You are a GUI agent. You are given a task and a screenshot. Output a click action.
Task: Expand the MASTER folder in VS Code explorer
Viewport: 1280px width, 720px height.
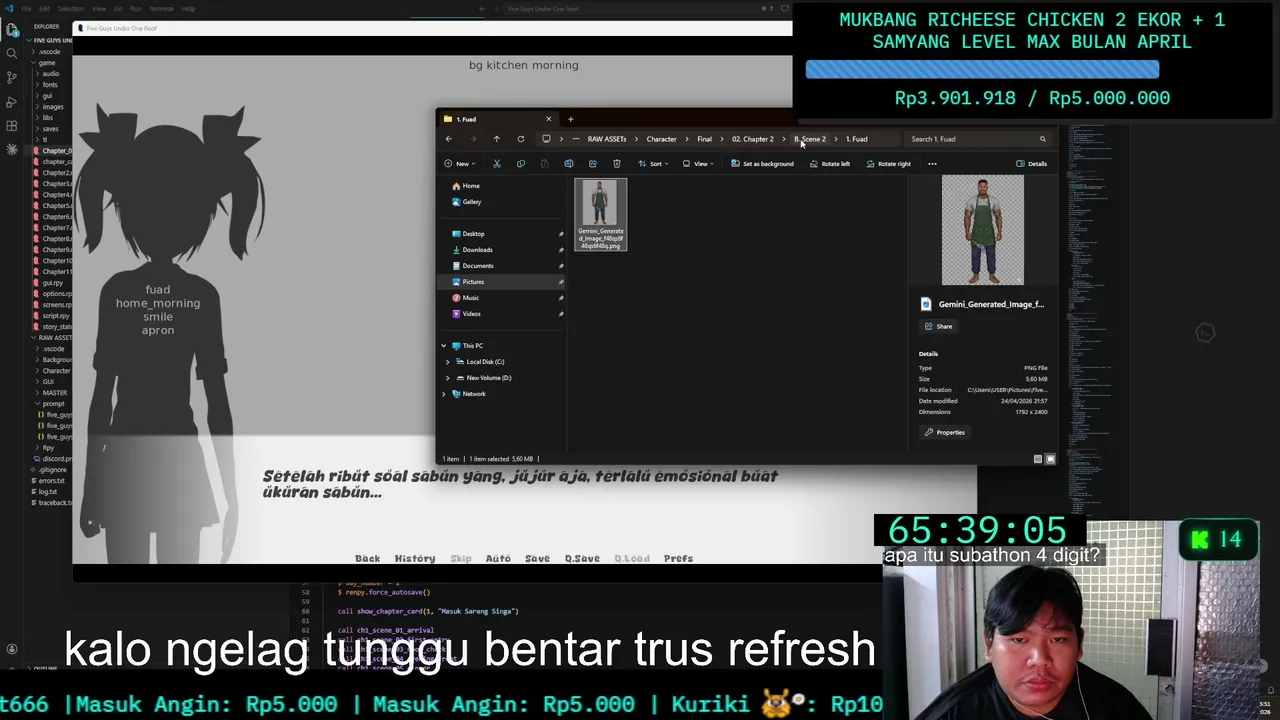coord(54,393)
